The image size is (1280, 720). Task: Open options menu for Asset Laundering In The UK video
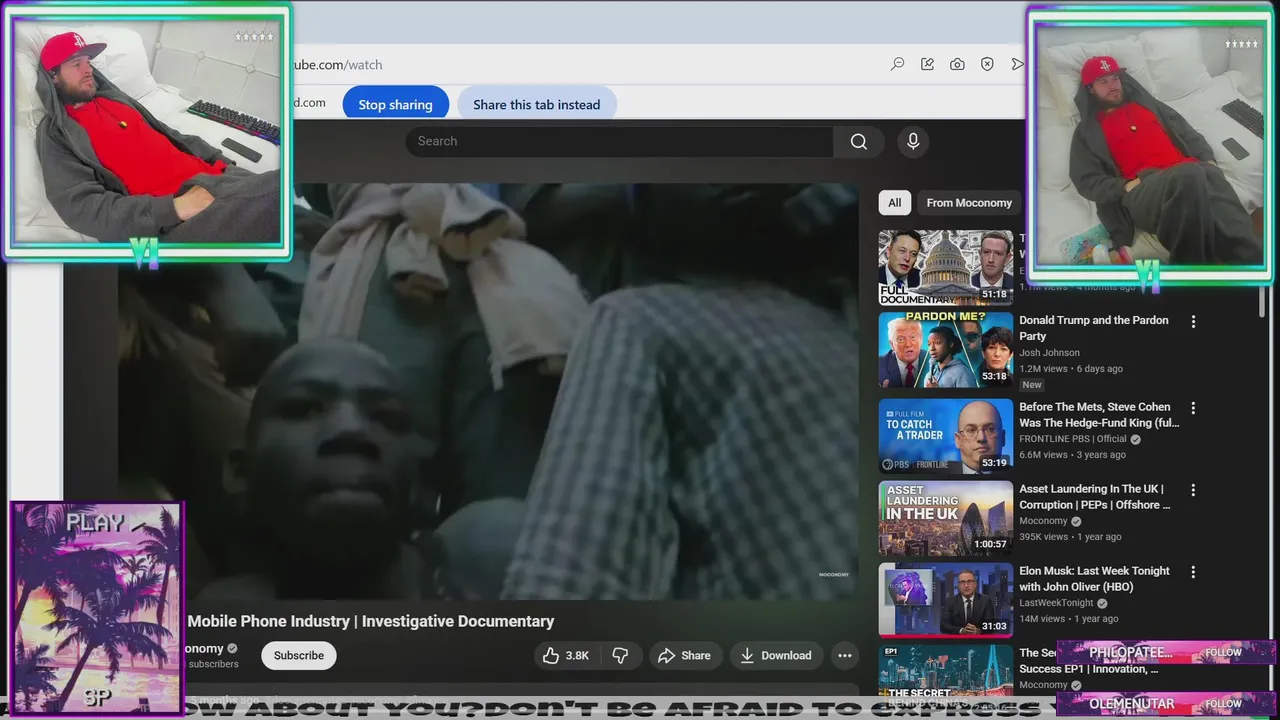[x=1193, y=489]
